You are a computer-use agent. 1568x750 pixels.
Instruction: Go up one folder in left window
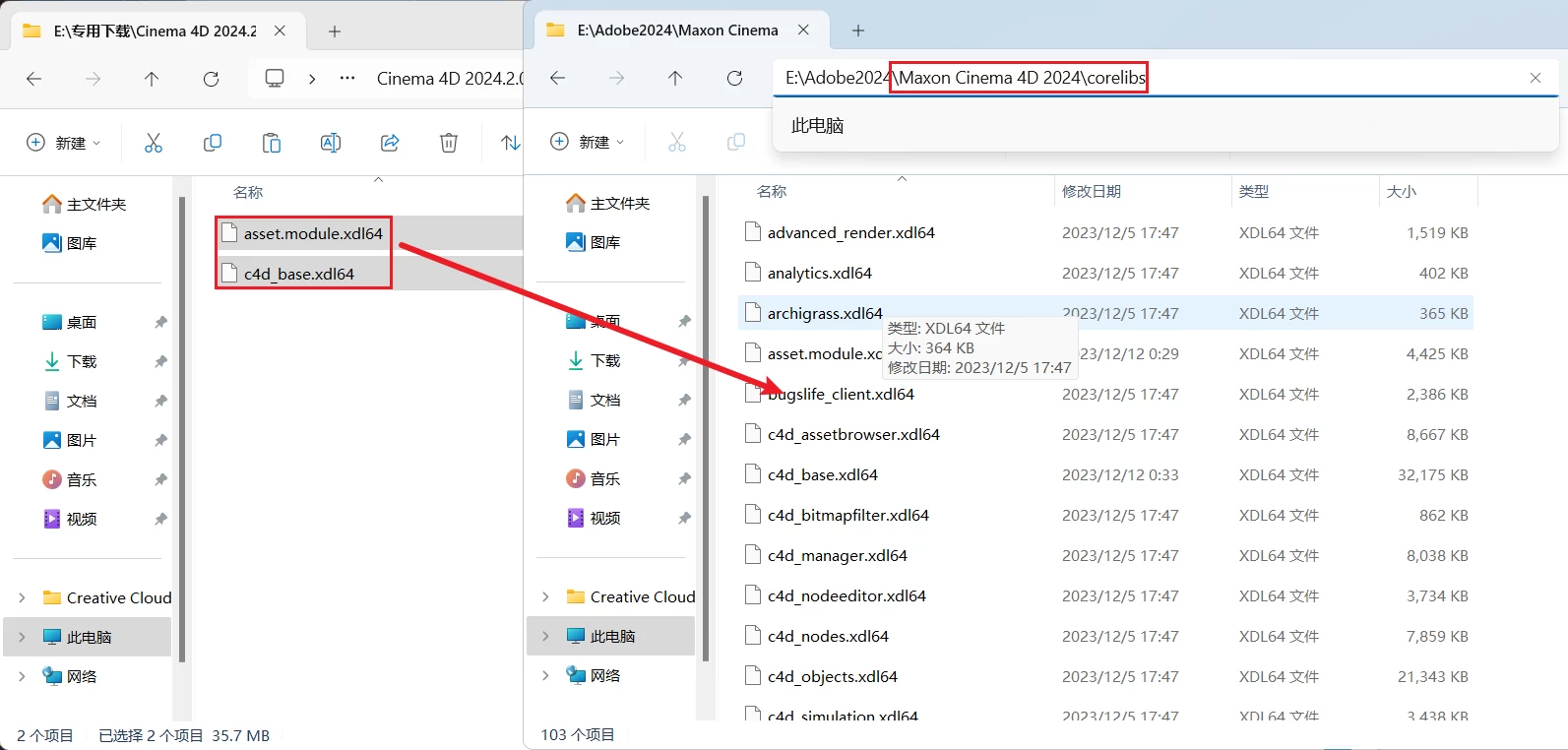(152, 79)
